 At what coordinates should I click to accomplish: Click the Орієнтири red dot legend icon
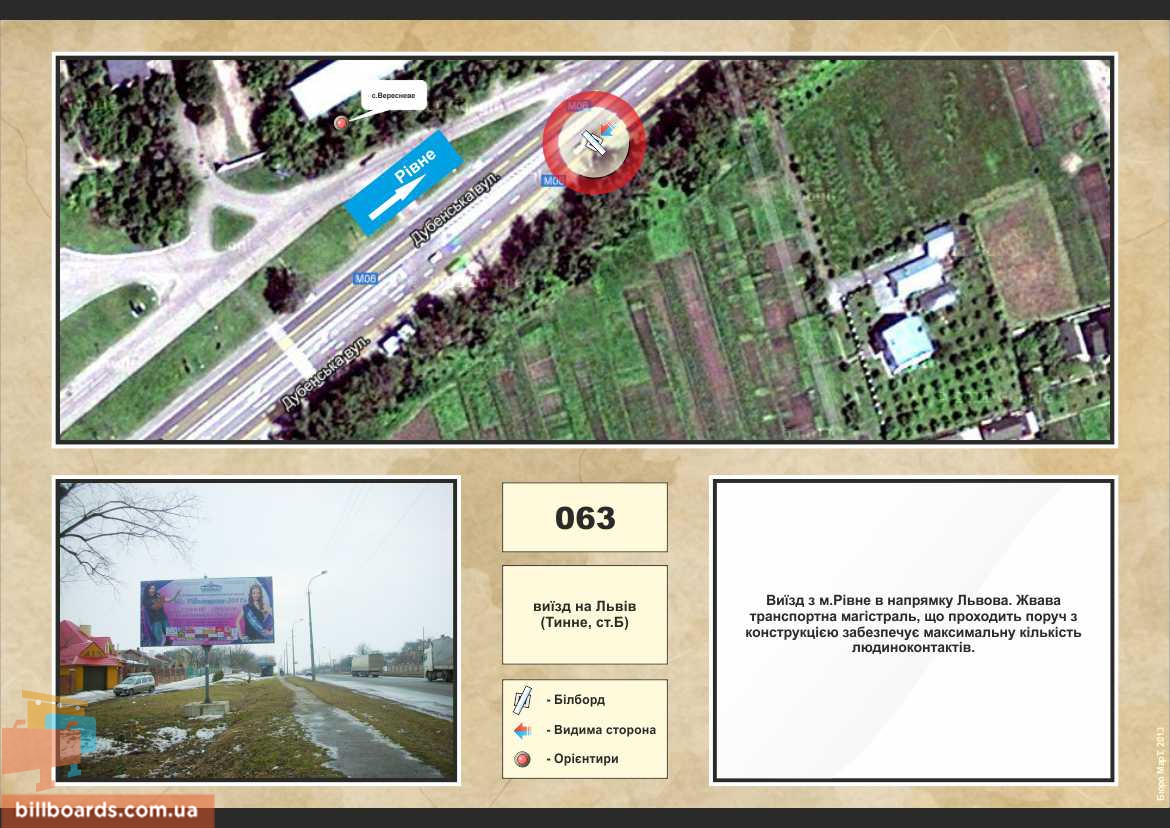tap(522, 759)
